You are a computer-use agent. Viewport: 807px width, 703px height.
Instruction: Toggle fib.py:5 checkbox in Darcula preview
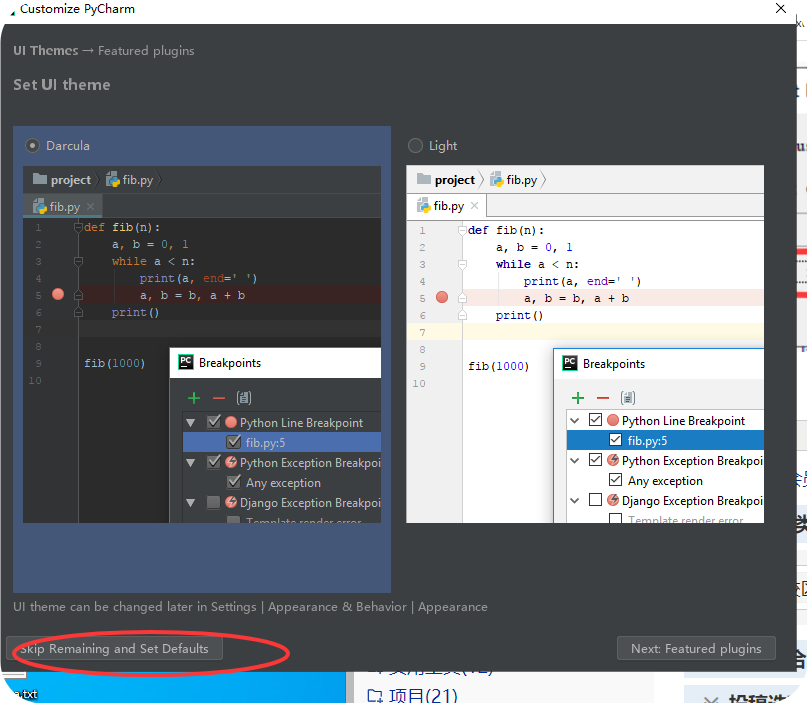pyautogui.click(x=234, y=442)
